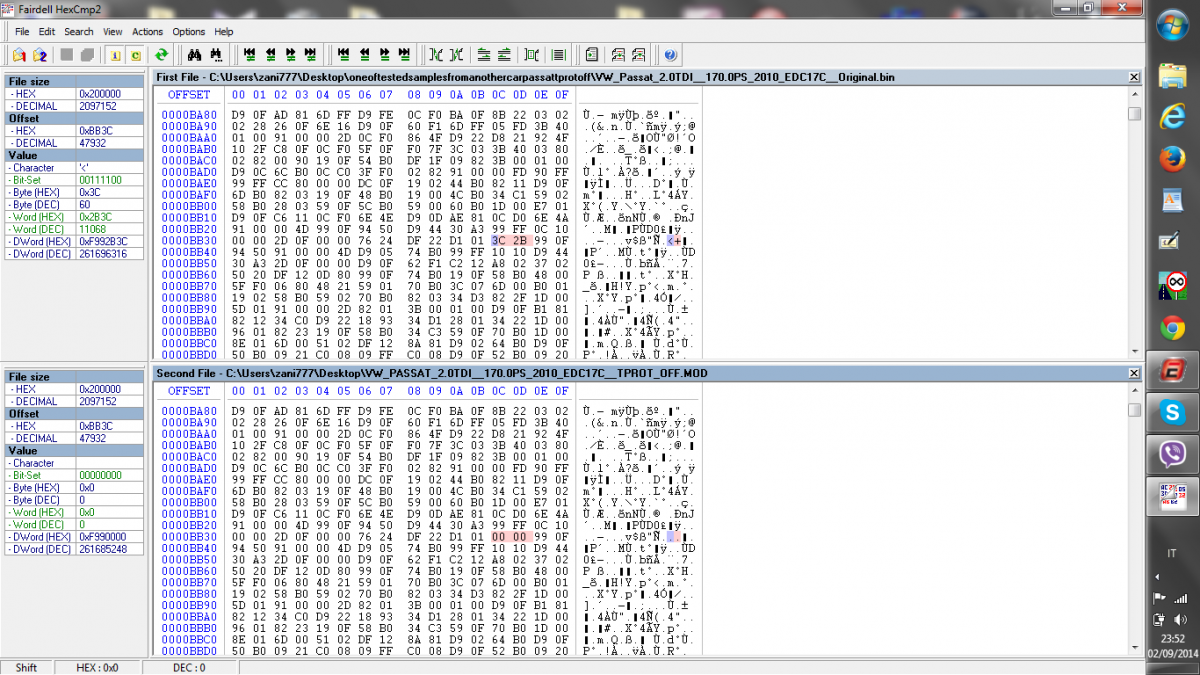Click the IT language indicator in tray
This screenshot has height=675, width=1200.
1171,552
